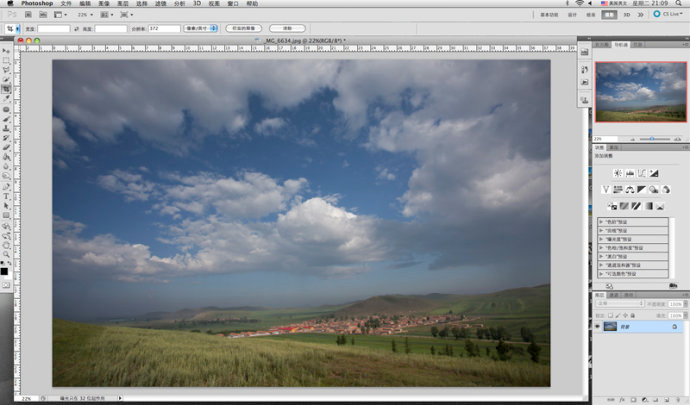Image resolution: width=690 pixels, height=405 pixels.
Task: Select the Horizontal Type tool
Action: [6, 196]
